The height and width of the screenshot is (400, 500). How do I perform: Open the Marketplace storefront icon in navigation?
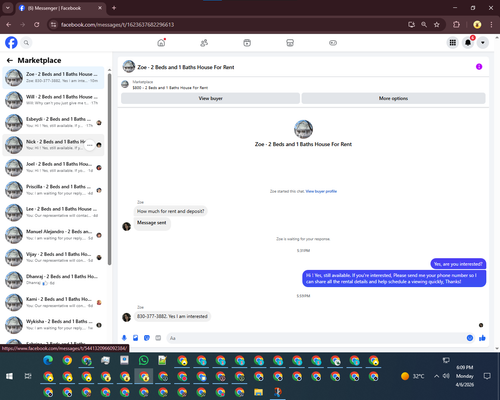(290, 43)
